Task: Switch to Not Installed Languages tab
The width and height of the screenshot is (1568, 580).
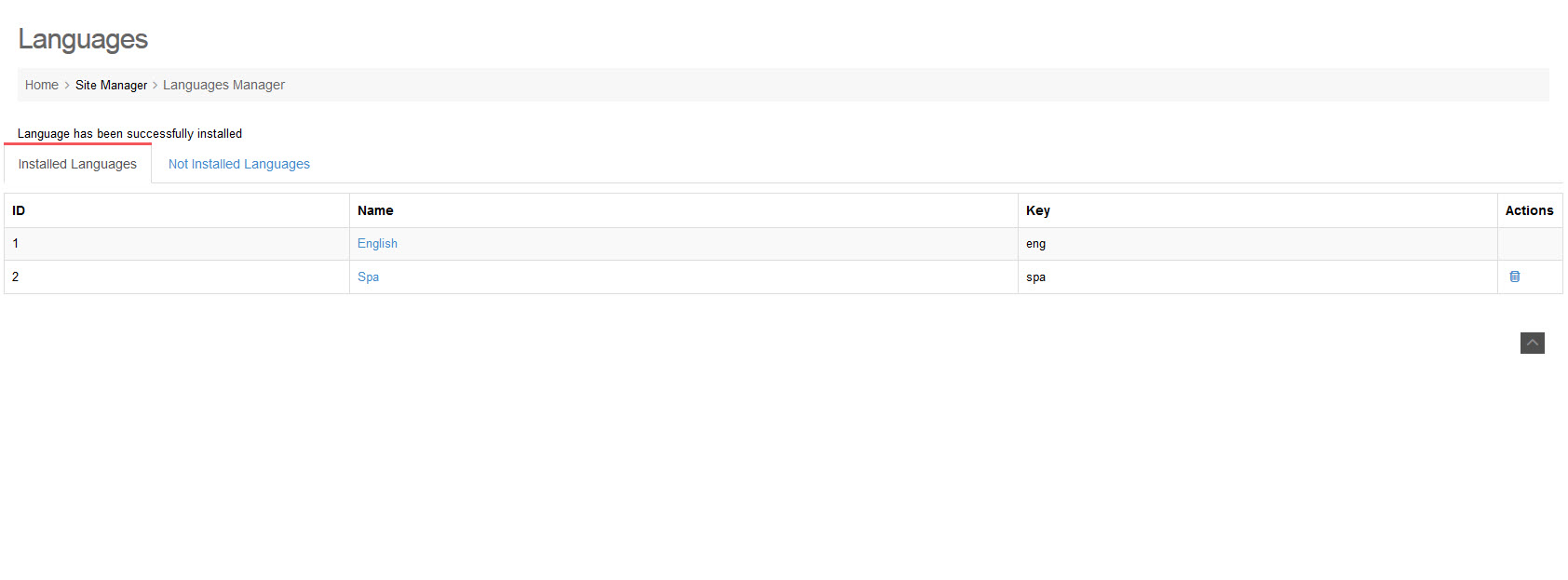Action: point(238,164)
